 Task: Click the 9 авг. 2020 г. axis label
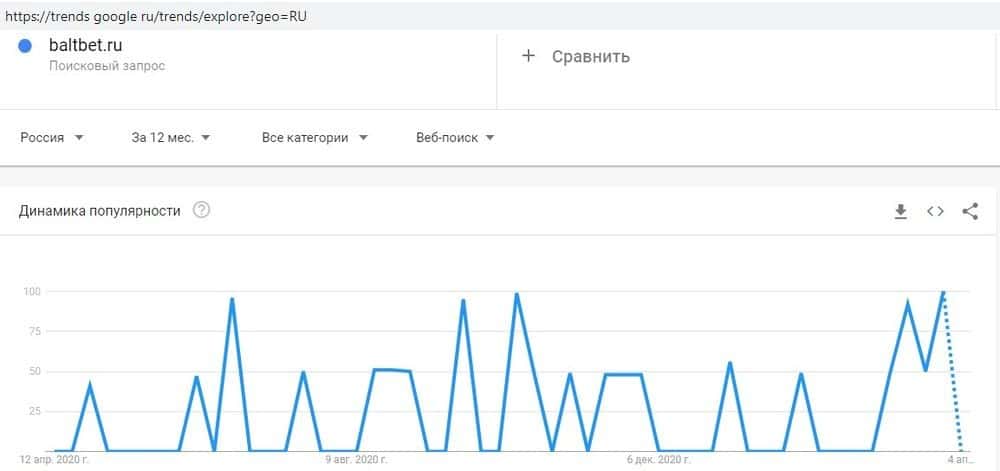point(357,460)
